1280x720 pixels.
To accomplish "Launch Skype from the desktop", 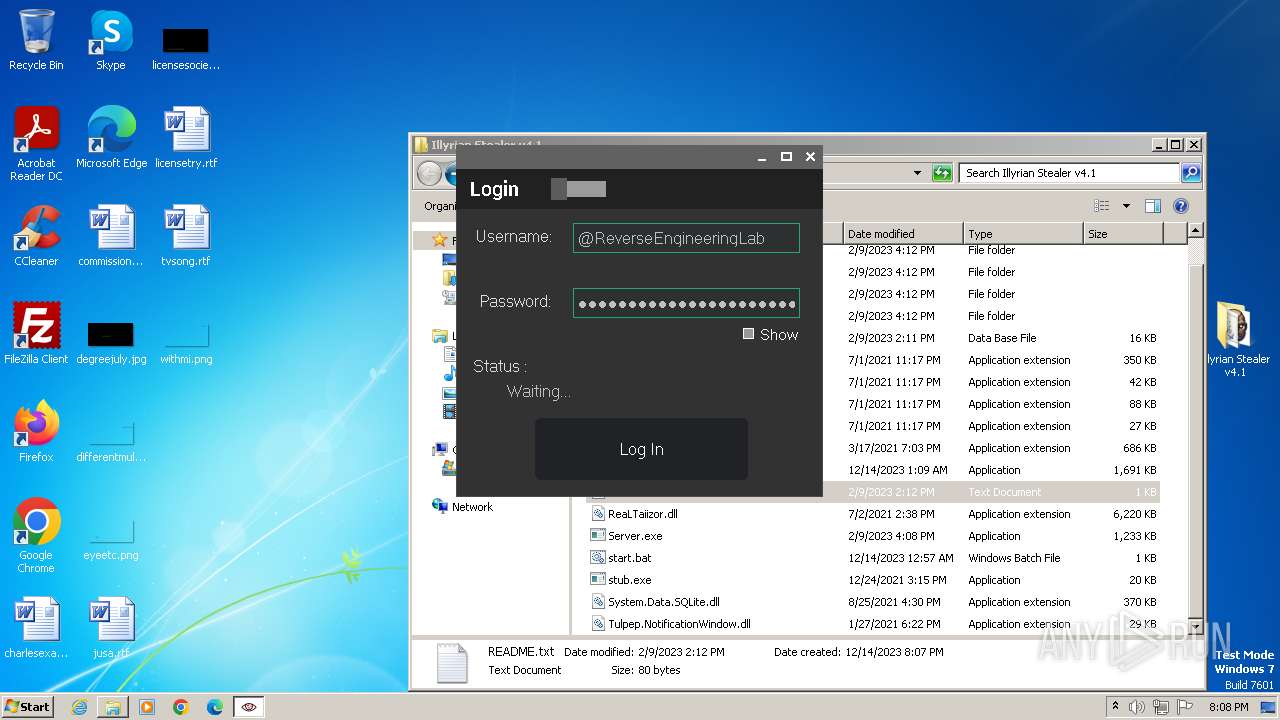I will 110,40.
